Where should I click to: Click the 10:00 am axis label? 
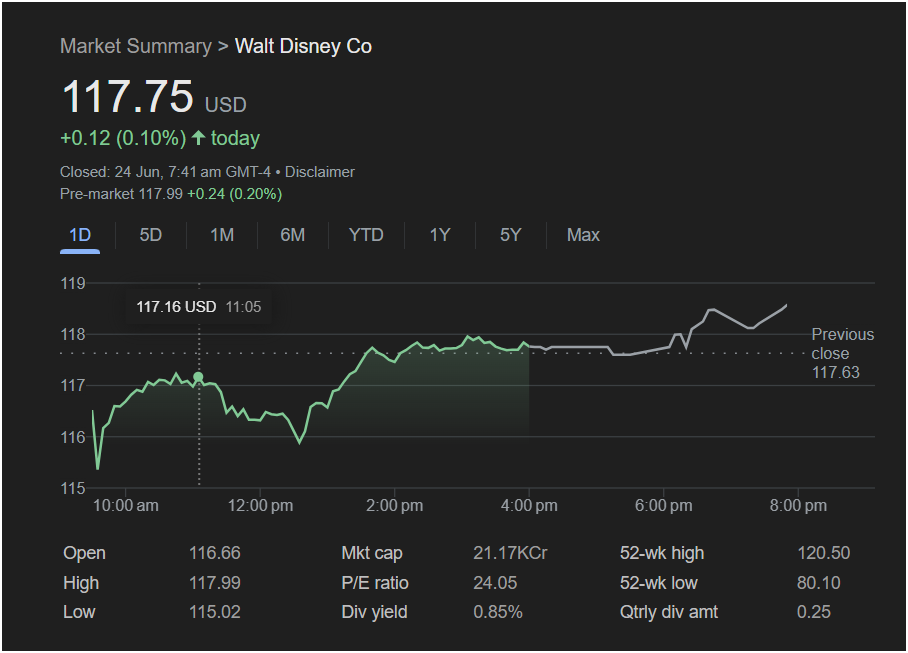click(x=126, y=505)
